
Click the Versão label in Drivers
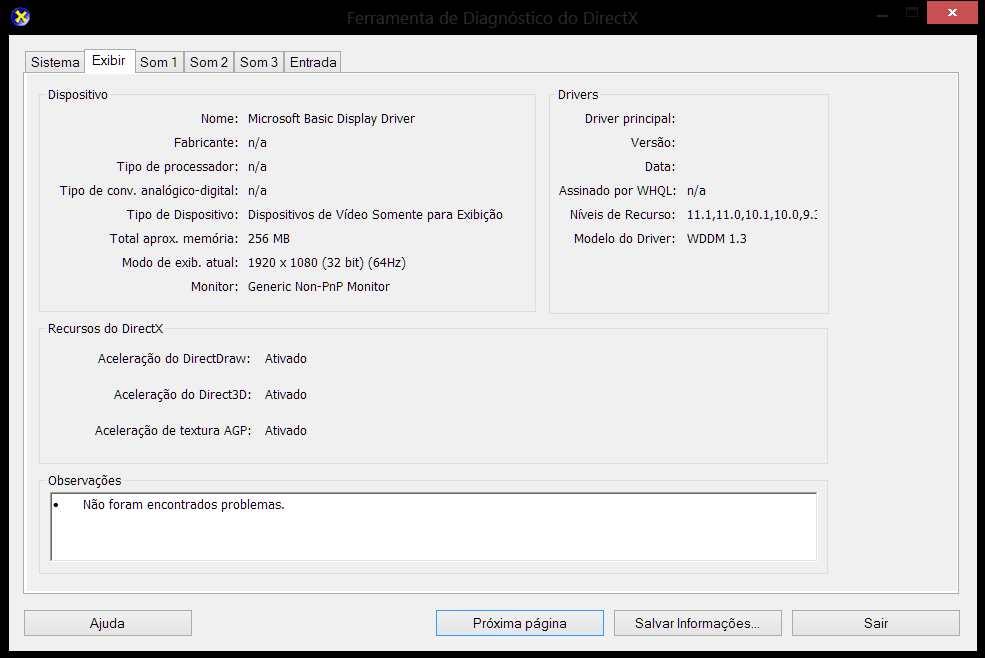click(653, 143)
